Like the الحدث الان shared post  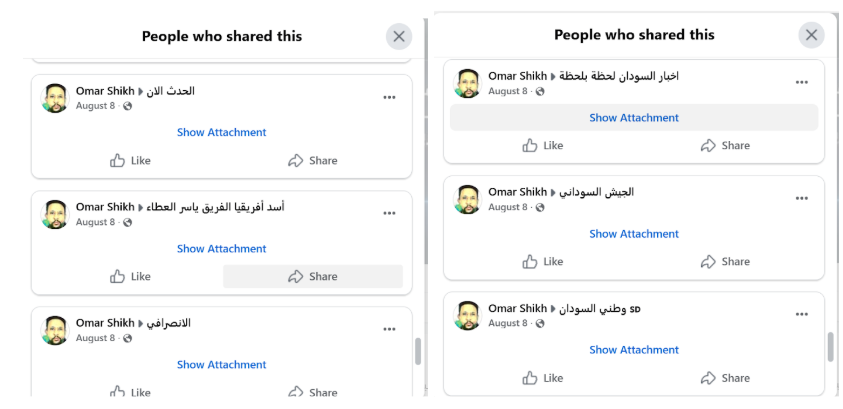(x=131, y=161)
